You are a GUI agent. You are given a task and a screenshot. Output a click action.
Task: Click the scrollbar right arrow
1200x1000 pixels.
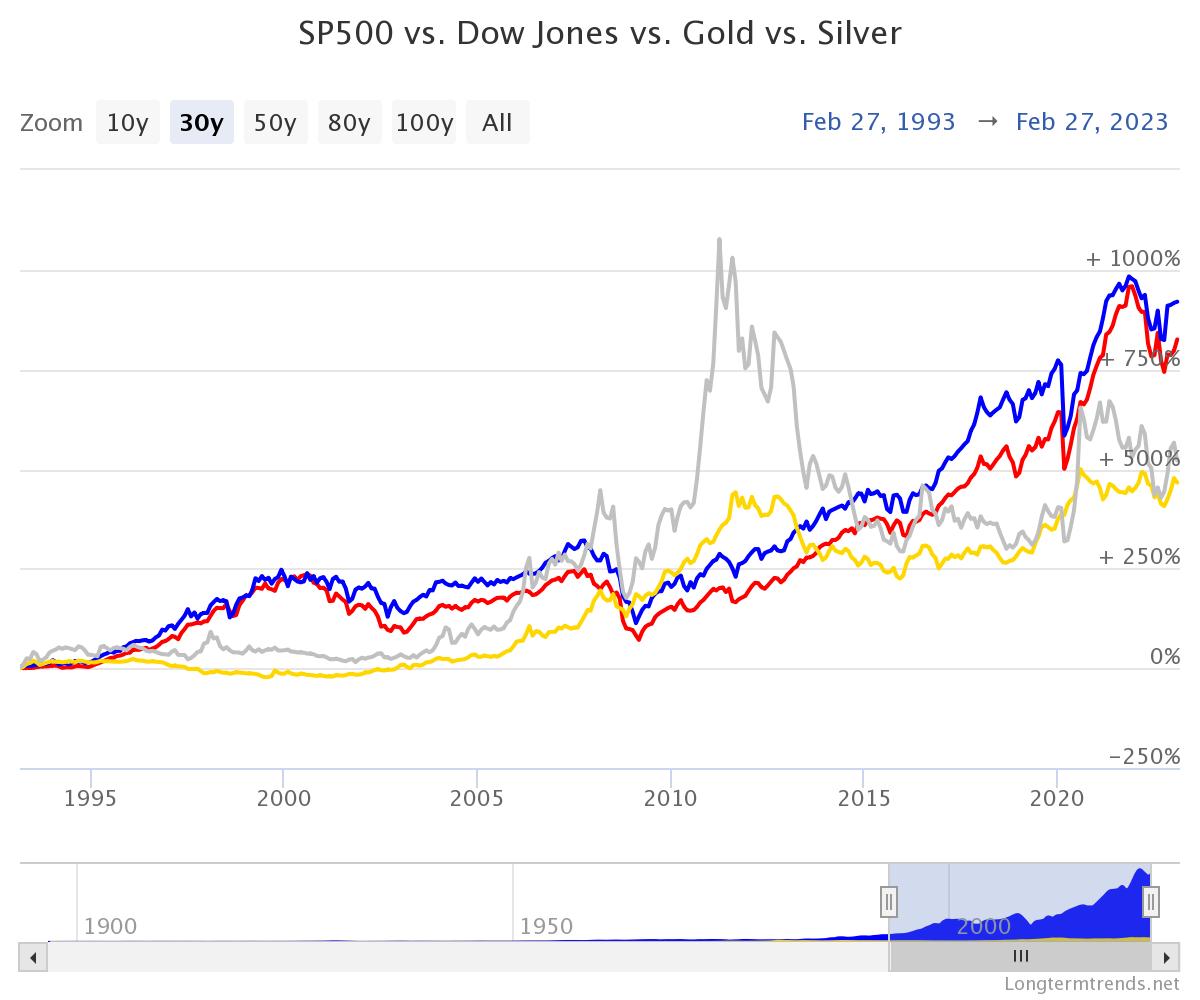pos(1165,956)
